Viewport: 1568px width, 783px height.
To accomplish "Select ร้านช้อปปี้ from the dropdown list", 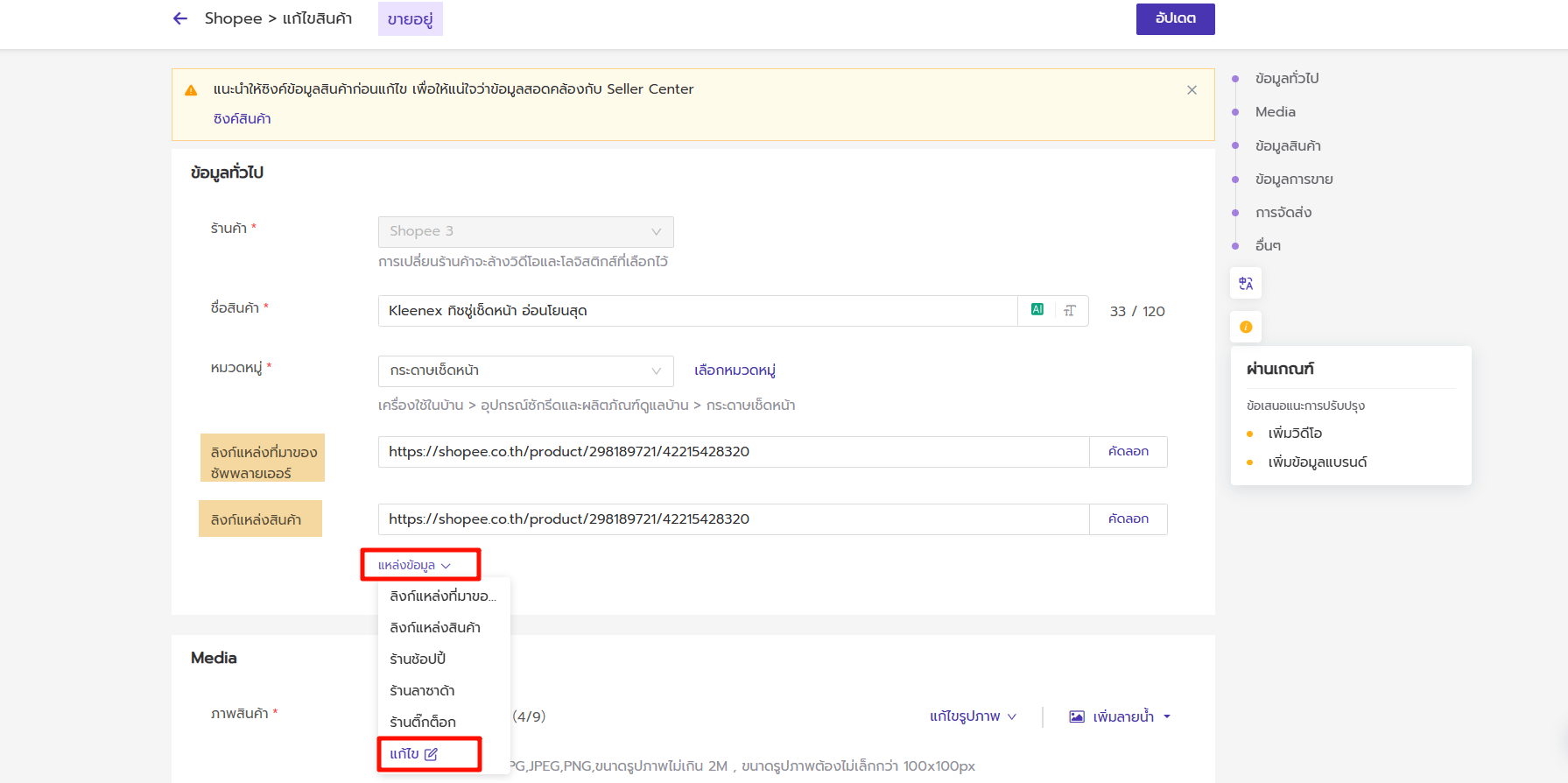I will 418,659.
